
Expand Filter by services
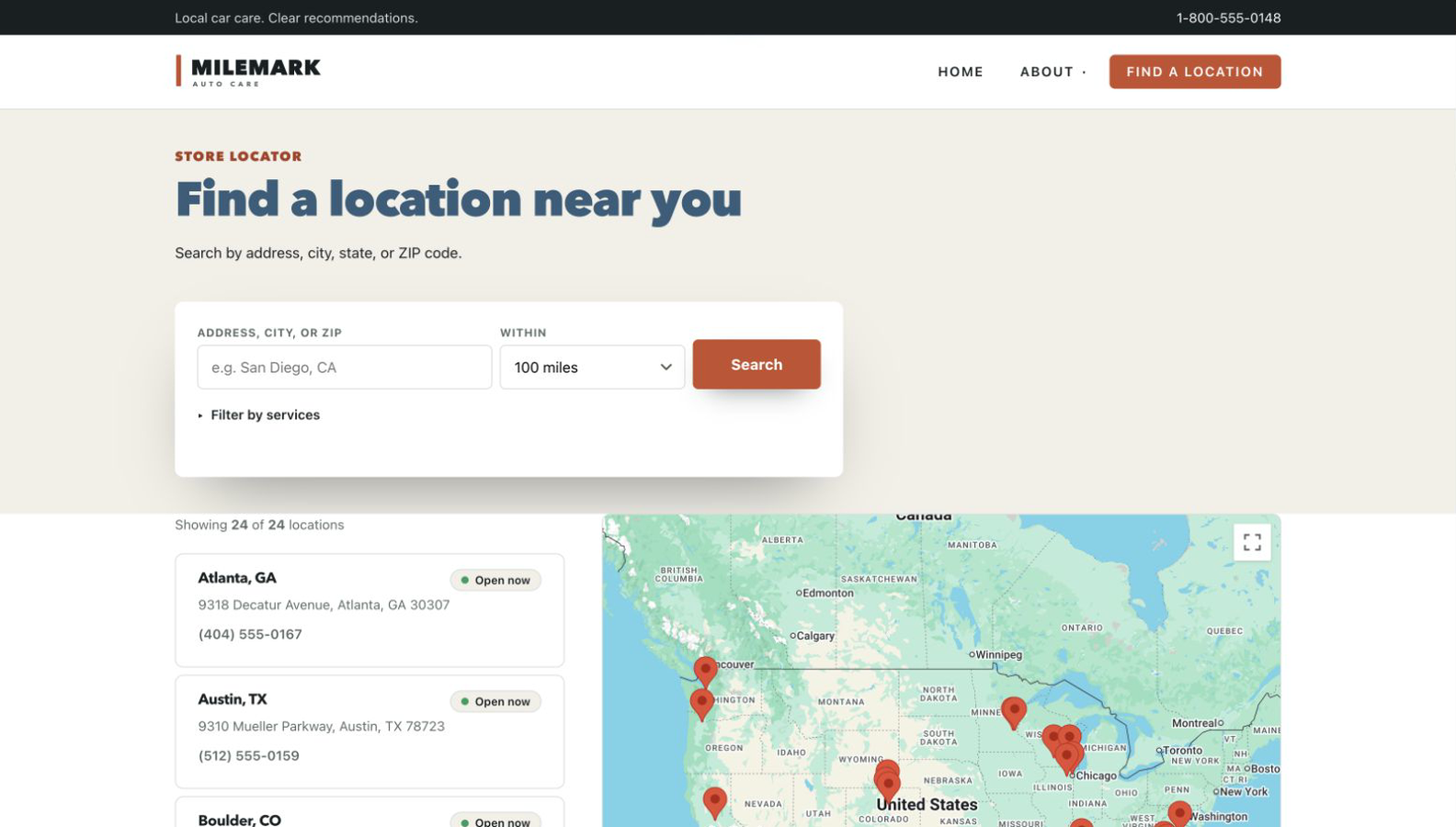tap(259, 415)
